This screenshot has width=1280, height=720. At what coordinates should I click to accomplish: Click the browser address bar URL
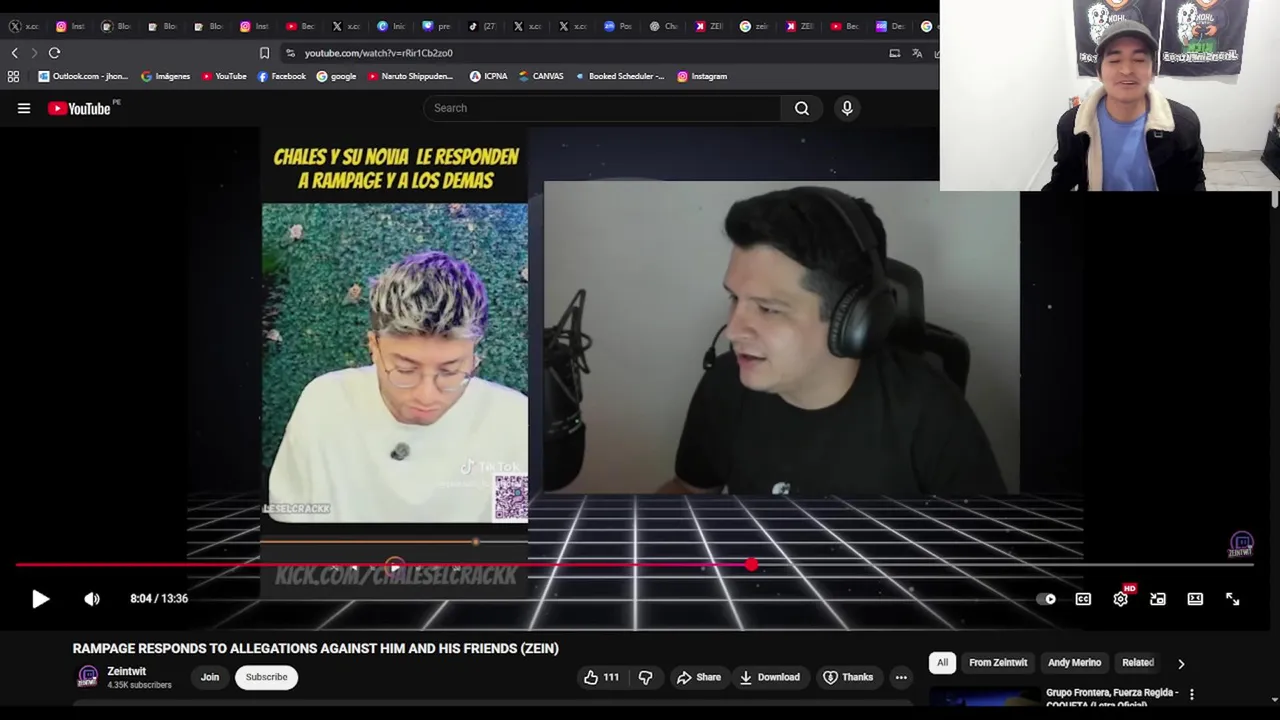pyautogui.click(x=378, y=53)
